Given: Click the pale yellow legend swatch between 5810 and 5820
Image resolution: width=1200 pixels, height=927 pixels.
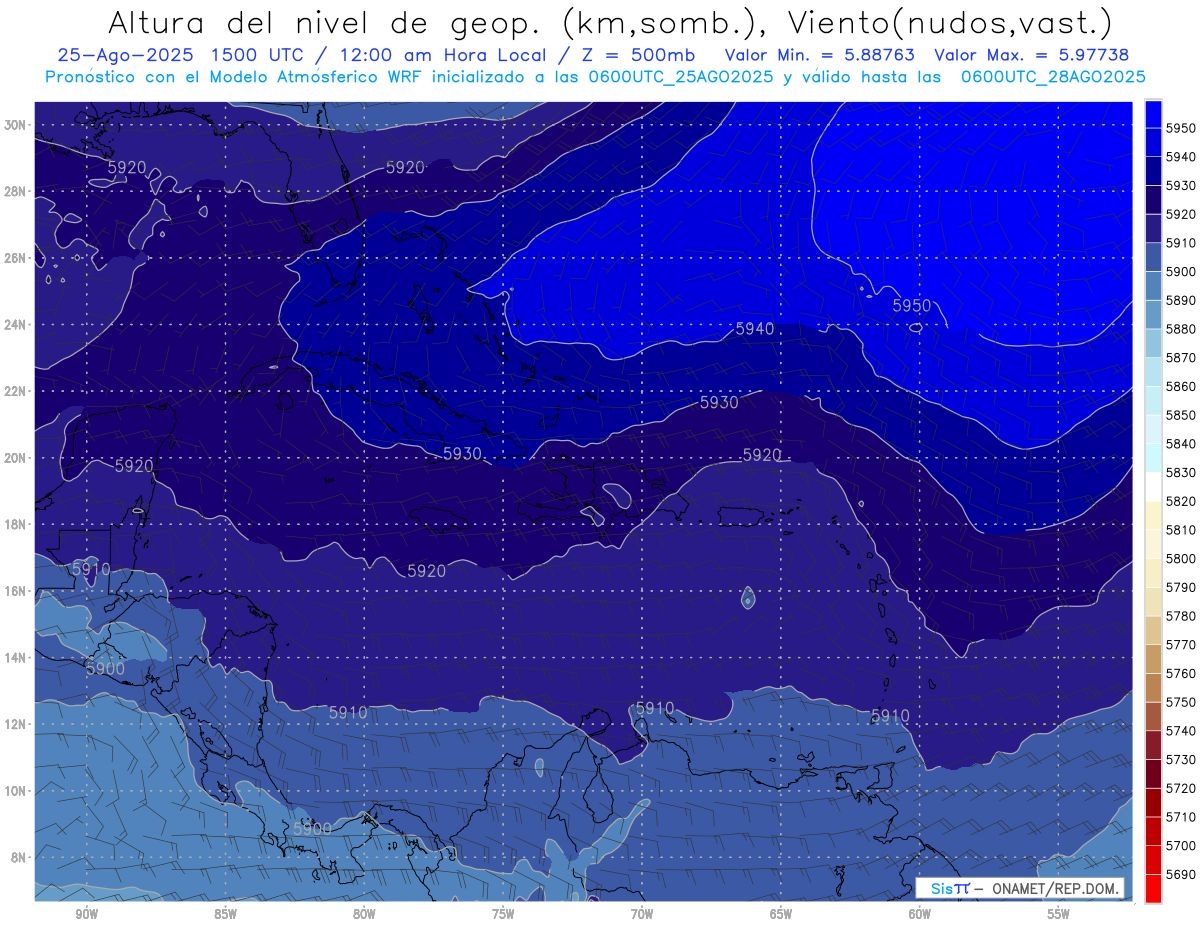Looking at the screenshot, I should (x=1153, y=515).
